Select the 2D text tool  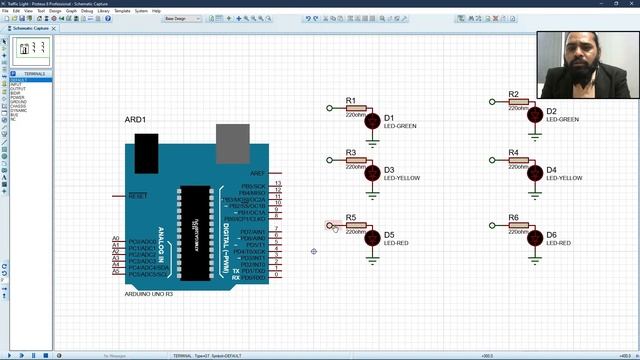click(x=4, y=177)
